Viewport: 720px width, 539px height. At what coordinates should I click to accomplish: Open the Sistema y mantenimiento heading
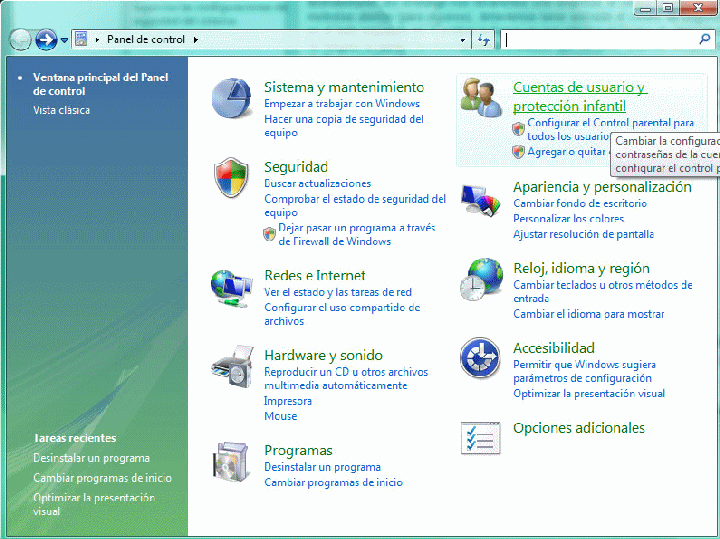click(x=344, y=87)
